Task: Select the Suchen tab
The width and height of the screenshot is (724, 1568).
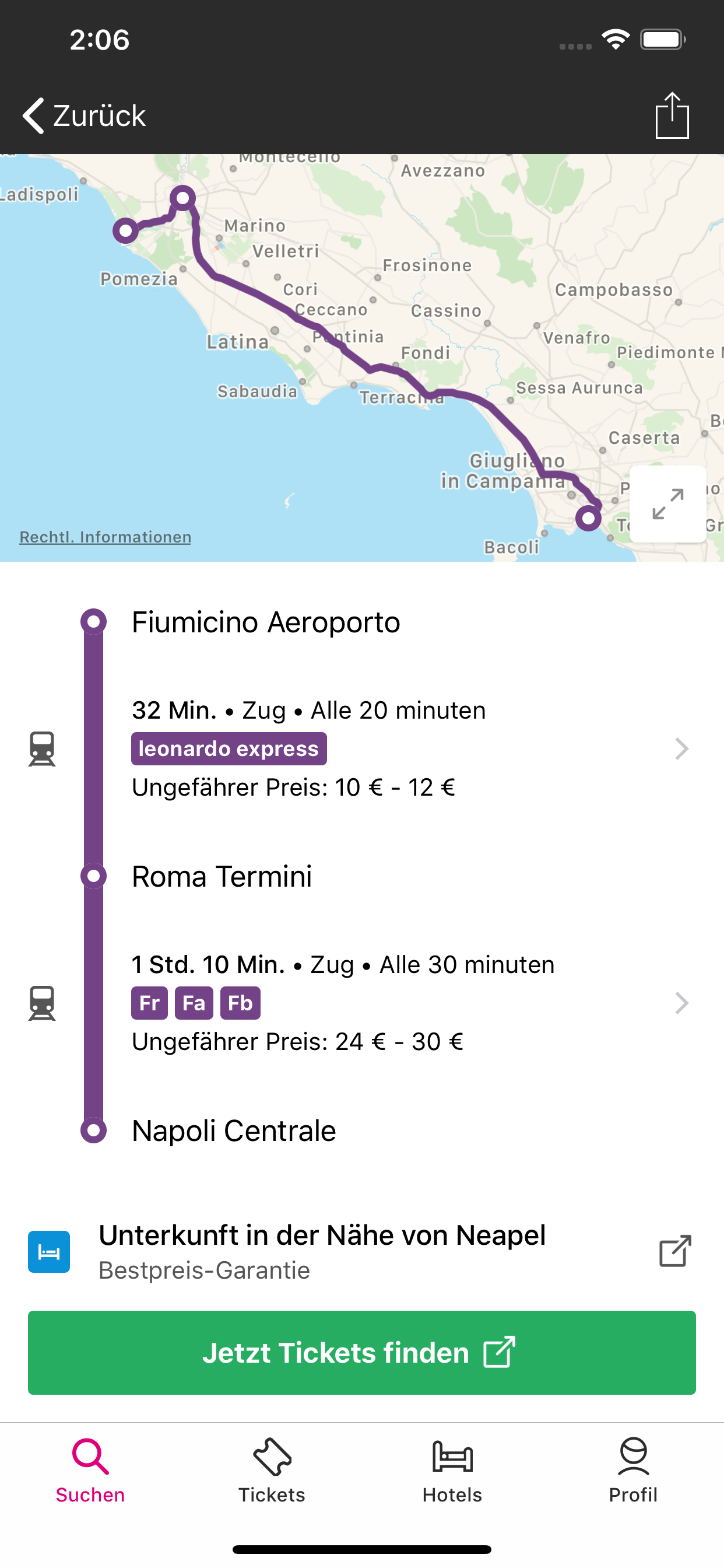Action: 91,1470
